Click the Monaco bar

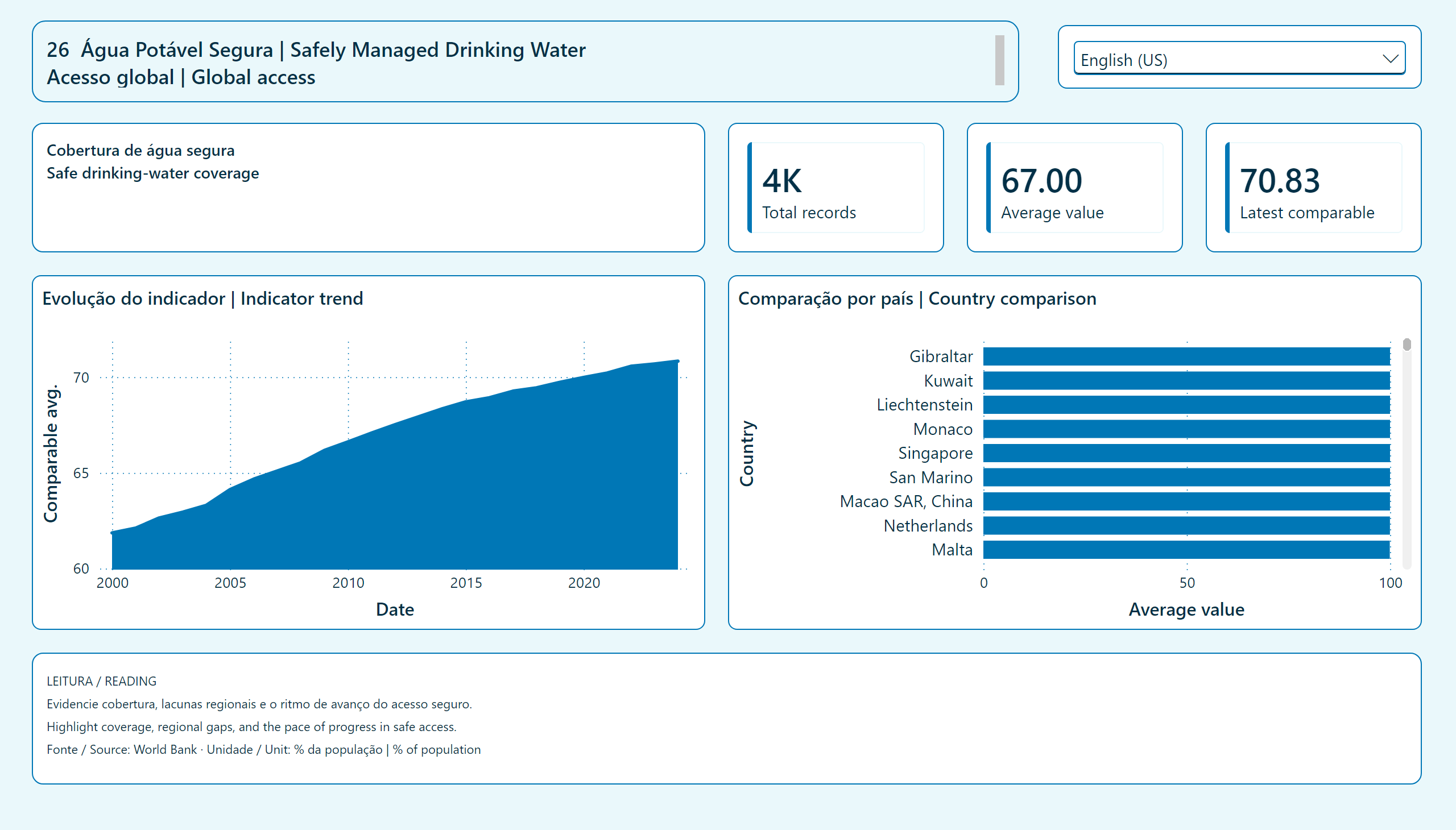(x=1186, y=429)
